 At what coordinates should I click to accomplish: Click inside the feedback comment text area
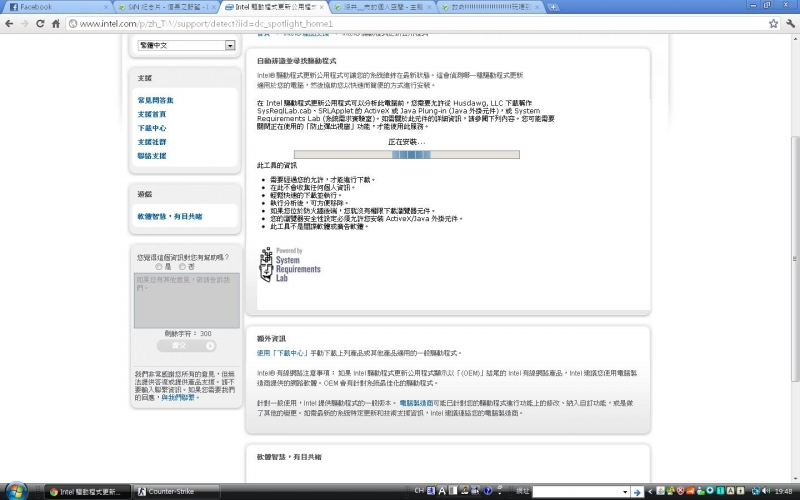187,300
